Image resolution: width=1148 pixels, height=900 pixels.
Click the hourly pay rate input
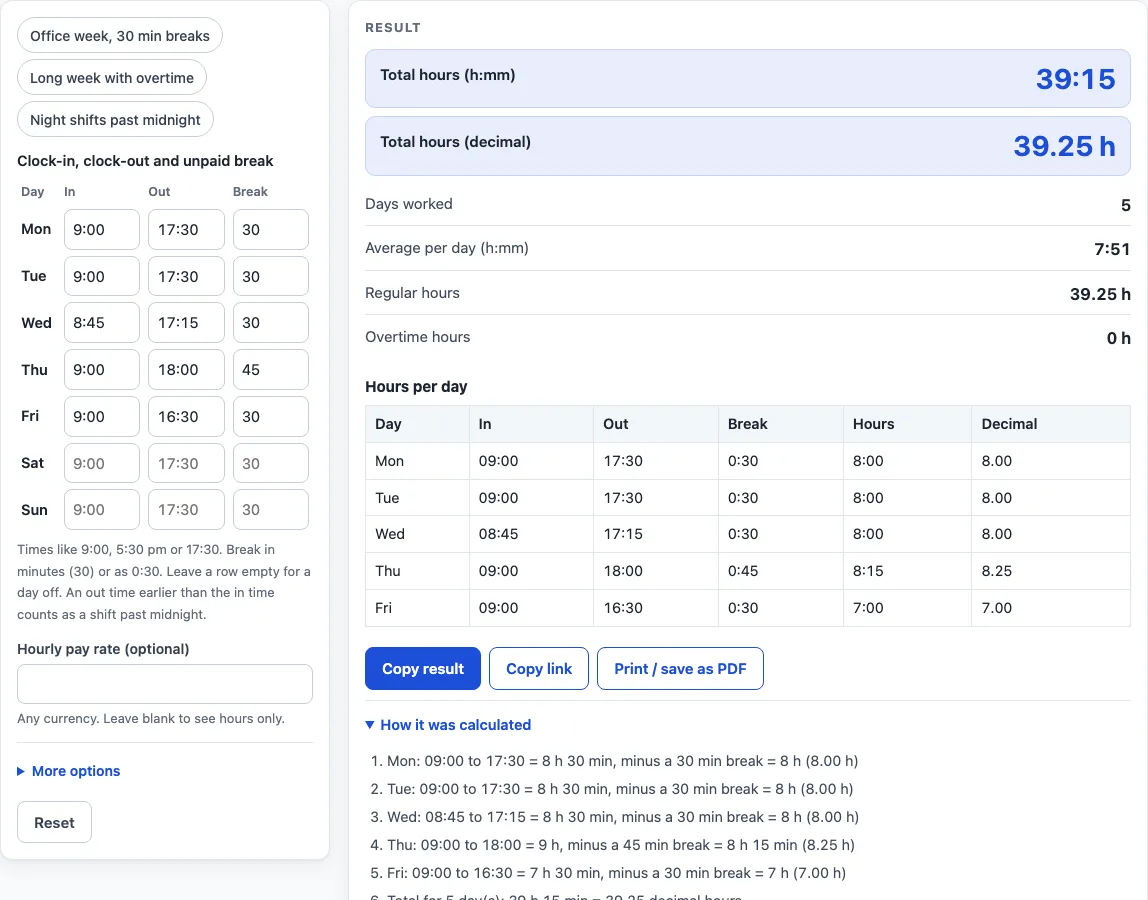[165, 684]
